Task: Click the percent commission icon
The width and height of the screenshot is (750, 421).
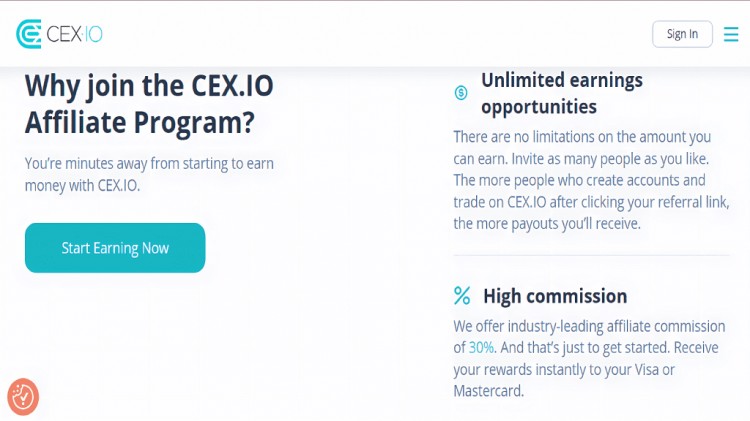Action: point(462,296)
